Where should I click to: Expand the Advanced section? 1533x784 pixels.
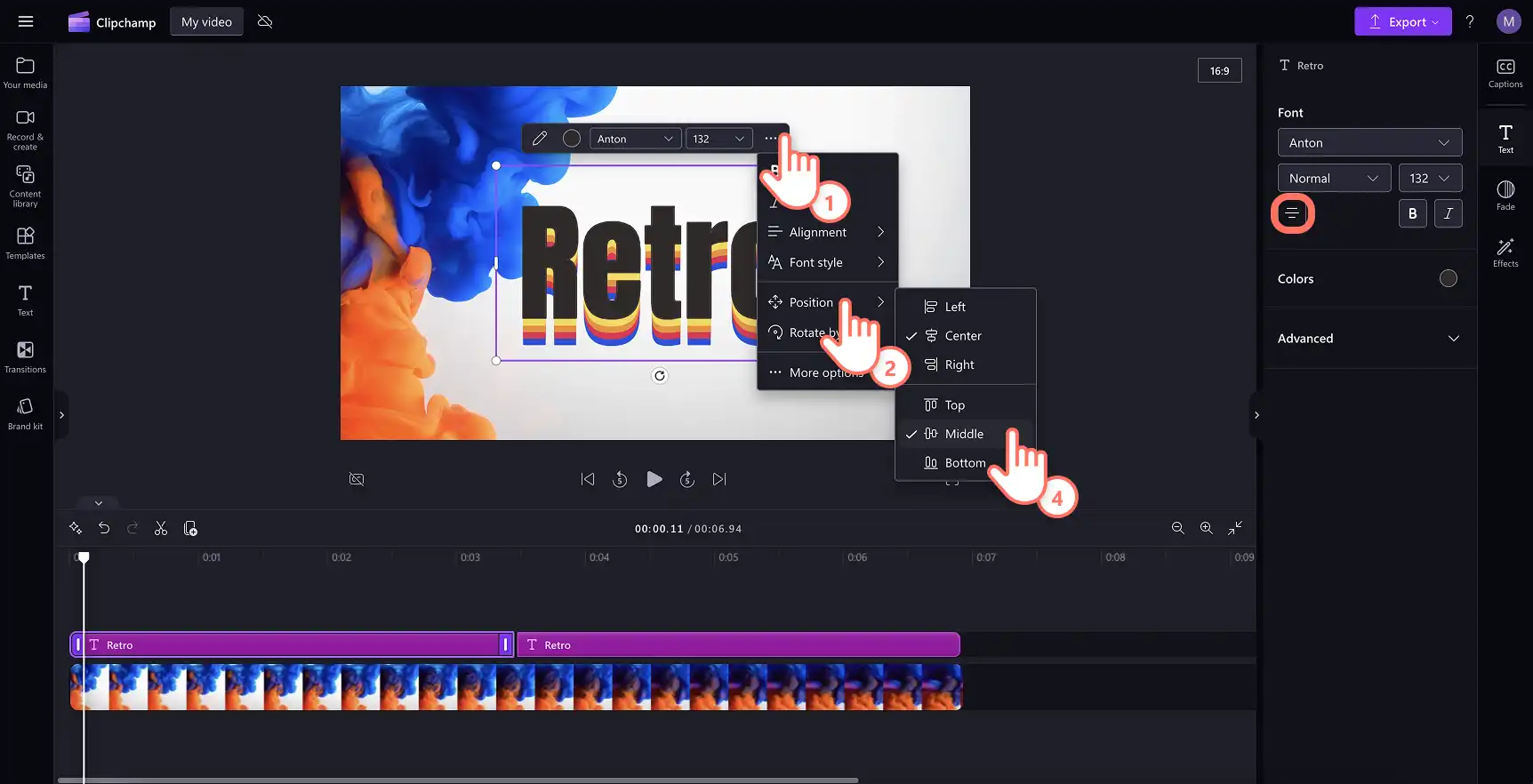pyautogui.click(x=1370, y=338)
